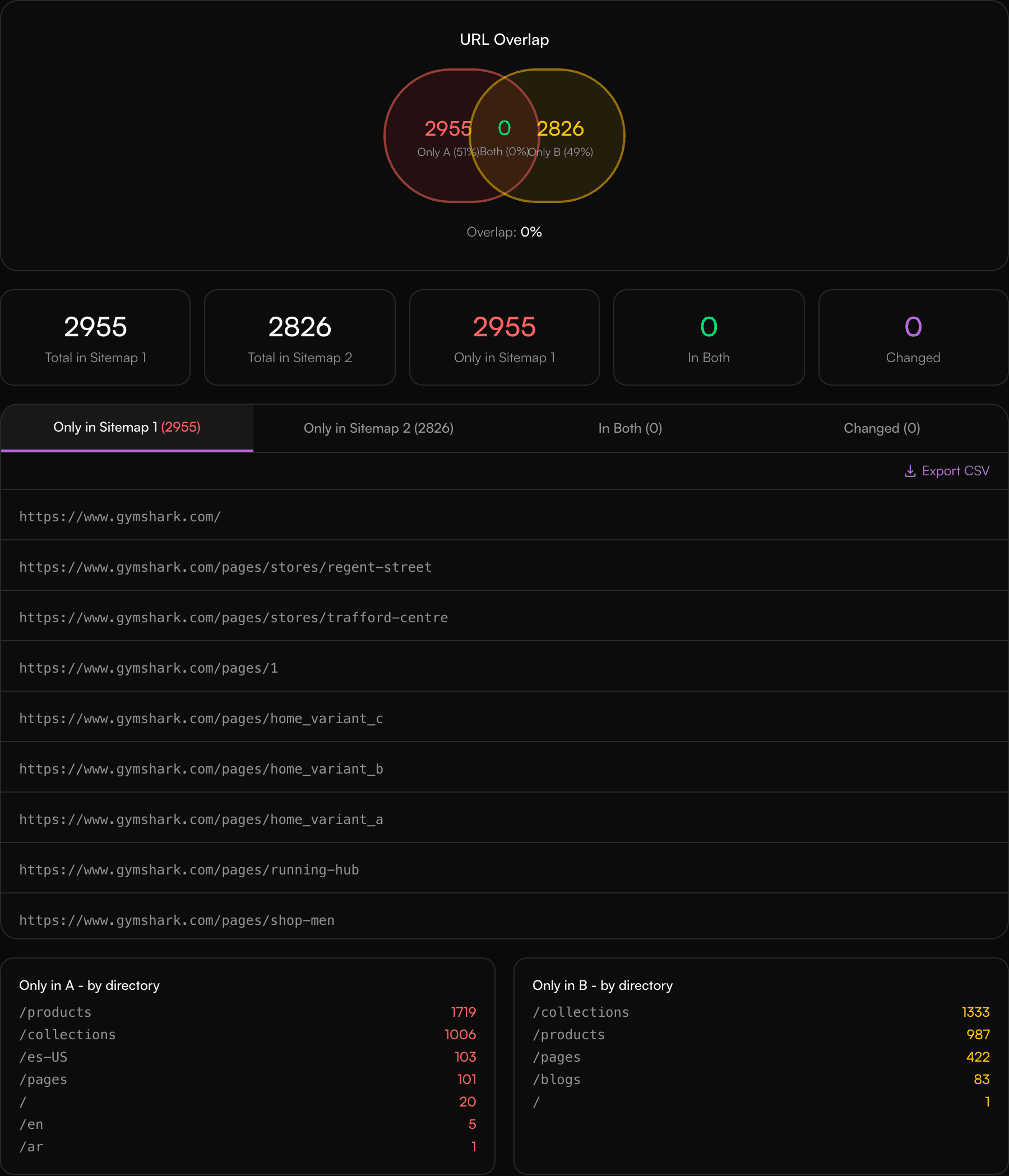This screenshot has height=1176, width=1009.
Task: Switch to the Only in Sitemap 2 tab
Action: [x=378, y=428]
